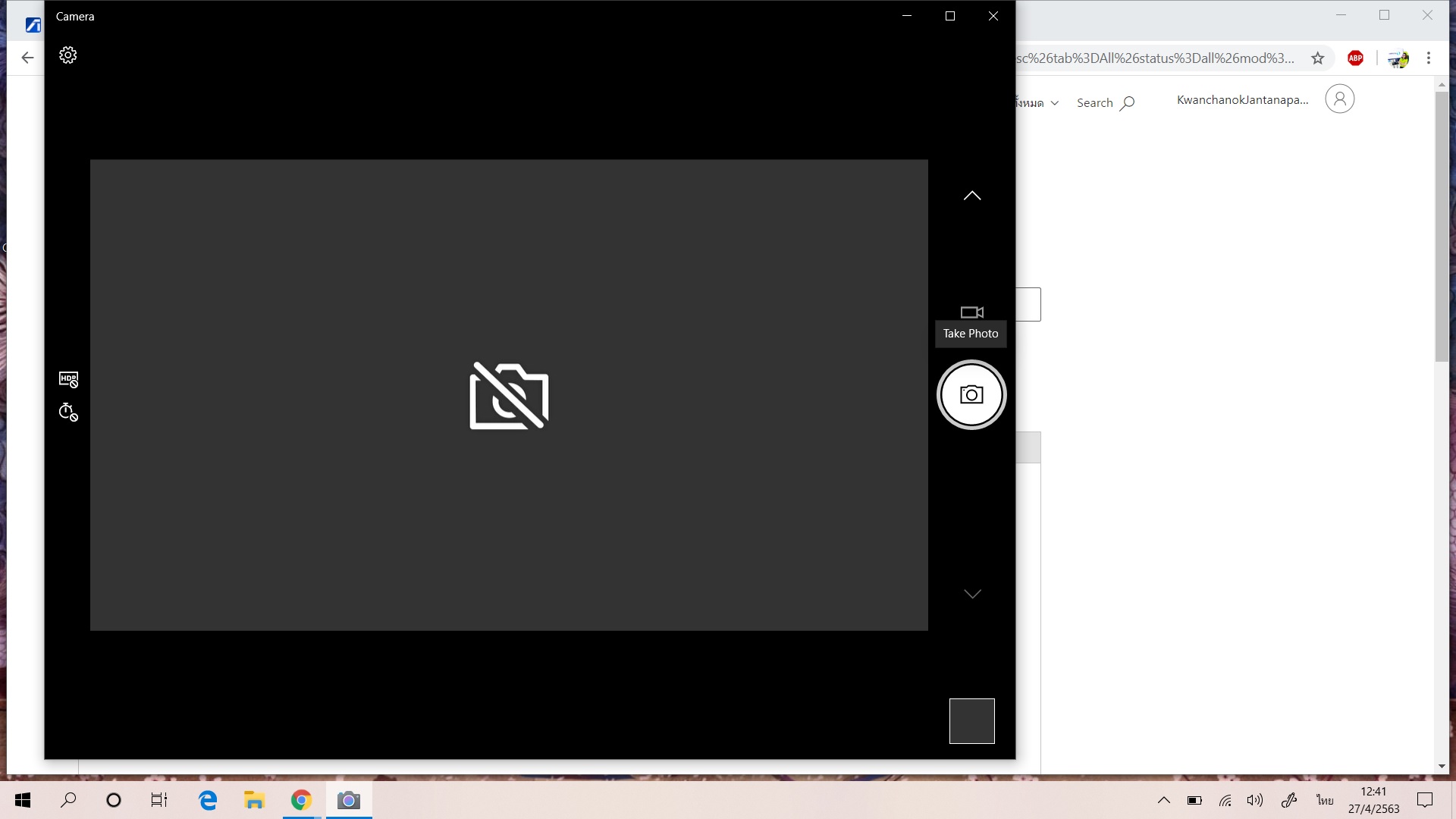Open File Explorer from taskbar

coord(253,800)
